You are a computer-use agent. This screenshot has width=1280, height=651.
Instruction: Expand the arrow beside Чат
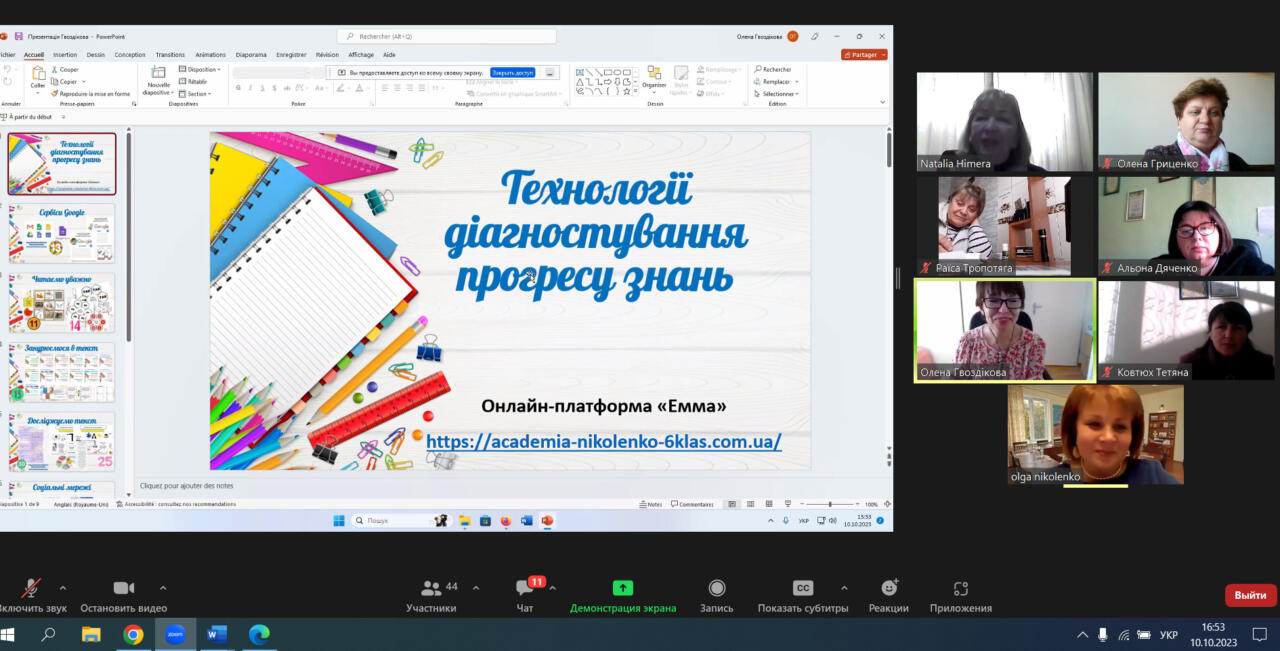[552, 588]
